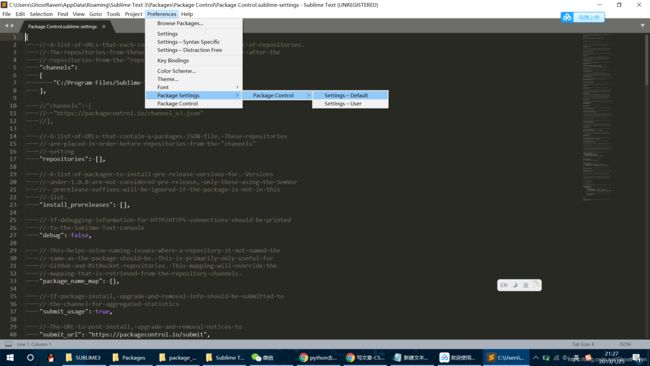Switch to the python Chrome window in taskbar

coord(318,357)
